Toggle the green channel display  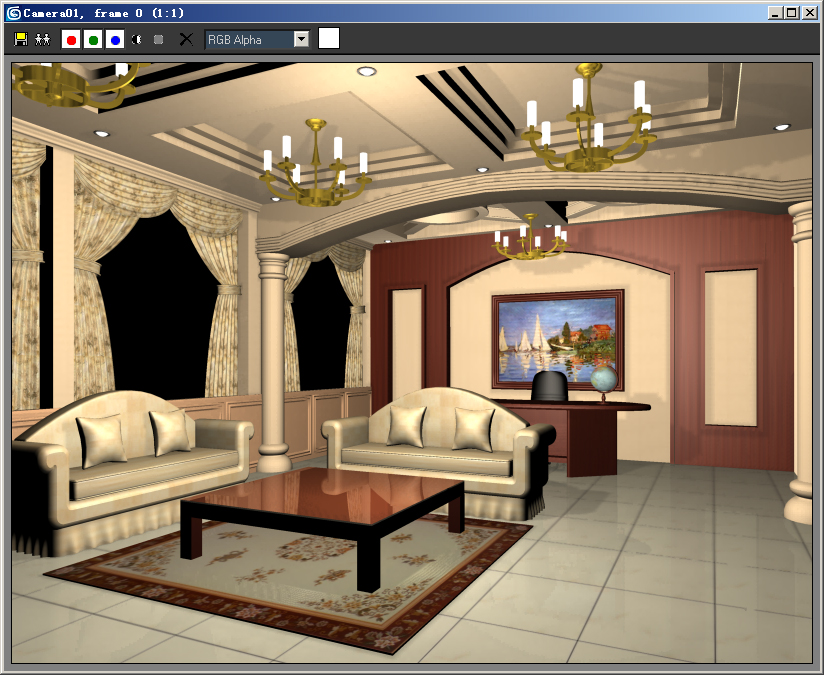[x=93, y=39]
